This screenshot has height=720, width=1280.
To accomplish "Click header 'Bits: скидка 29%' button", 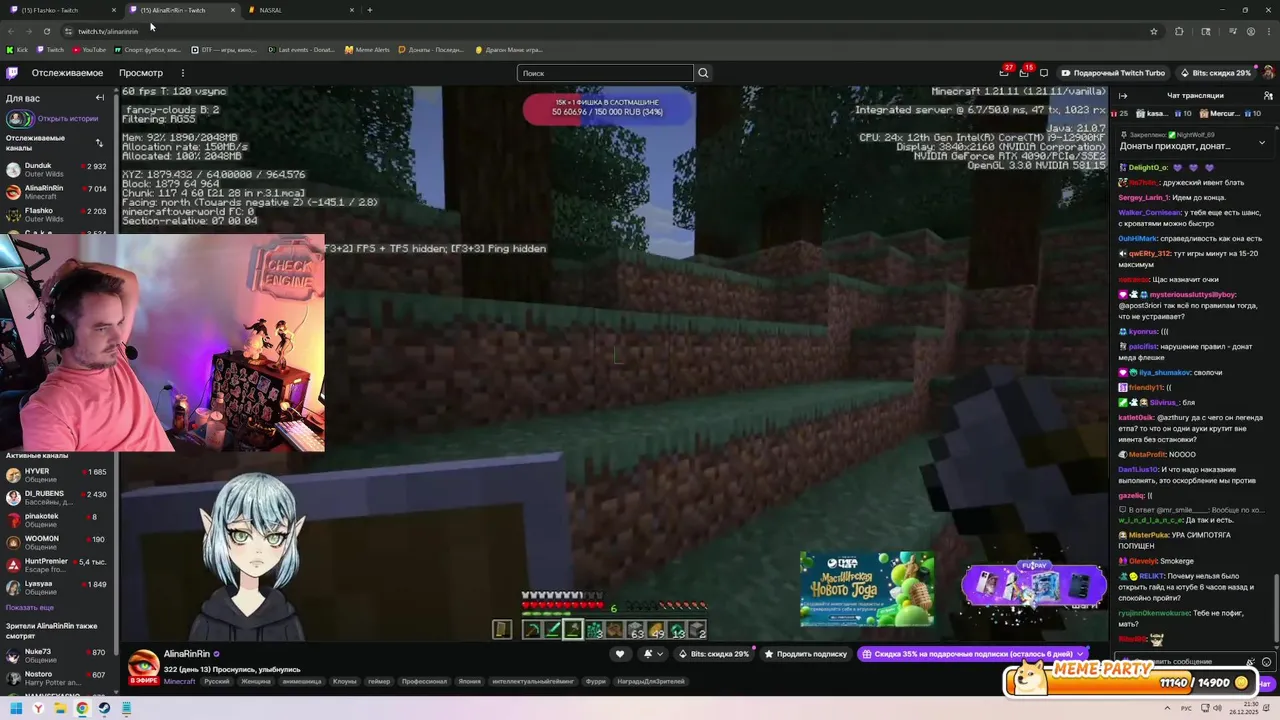I will coord(1215,73).
